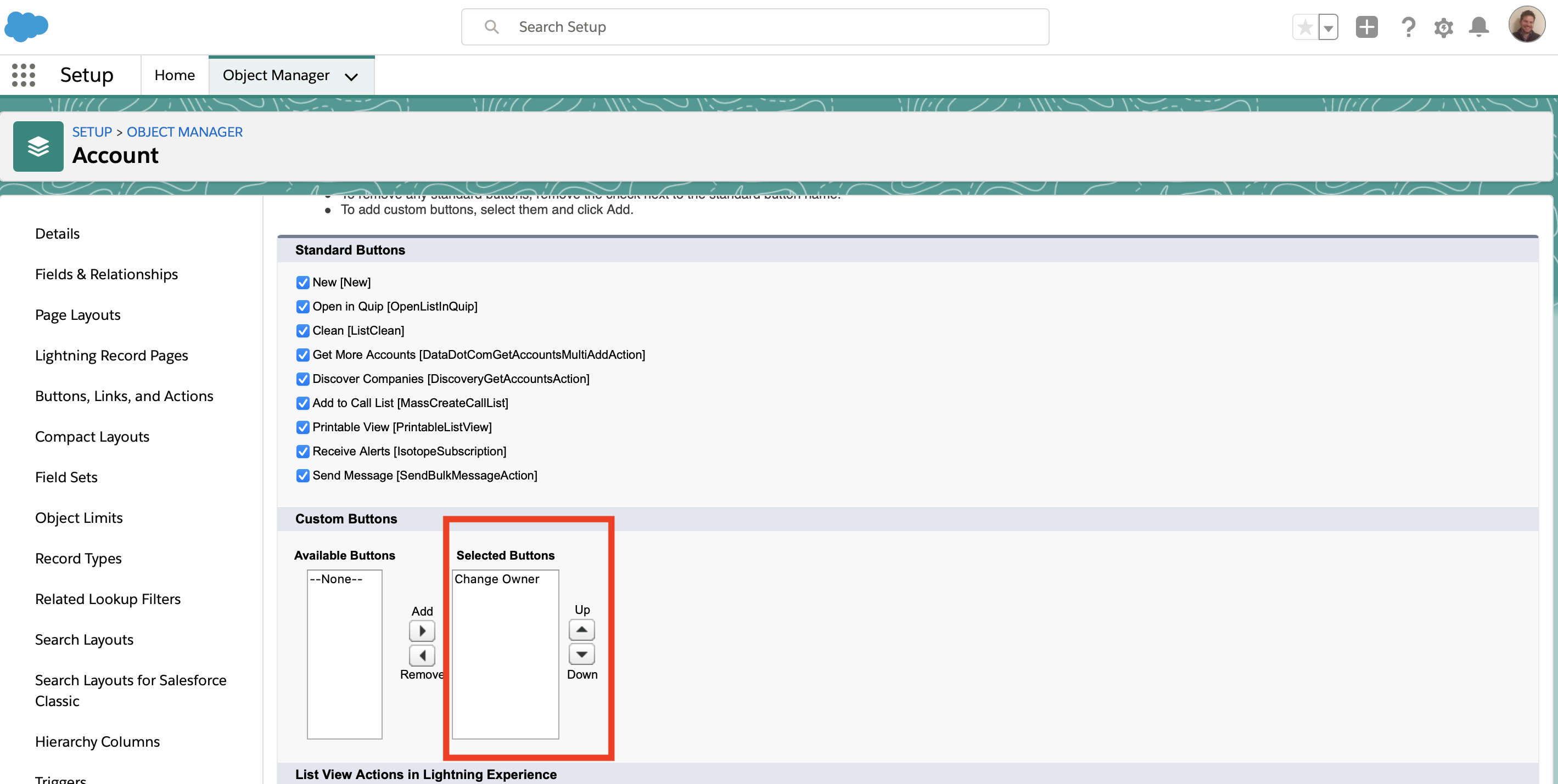1558x784 pixels.
Task: Open the Favorites list dropdown arrow
Action: coord(1328,28)
